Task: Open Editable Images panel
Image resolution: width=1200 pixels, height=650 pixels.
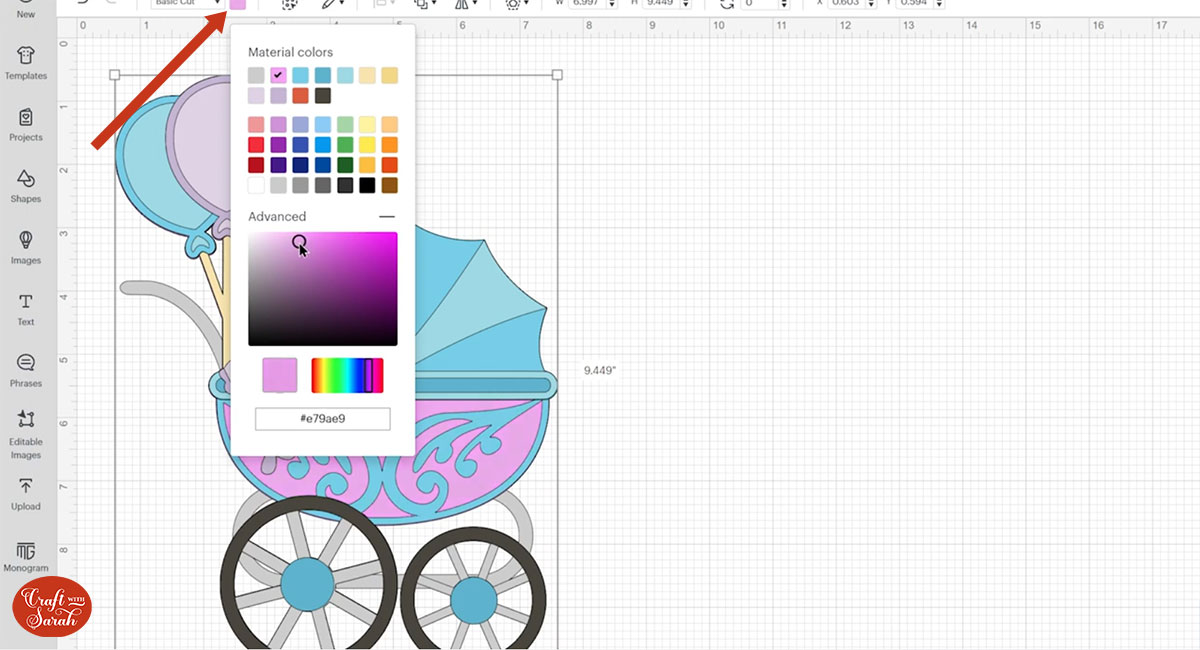Action: click(26, 434)
